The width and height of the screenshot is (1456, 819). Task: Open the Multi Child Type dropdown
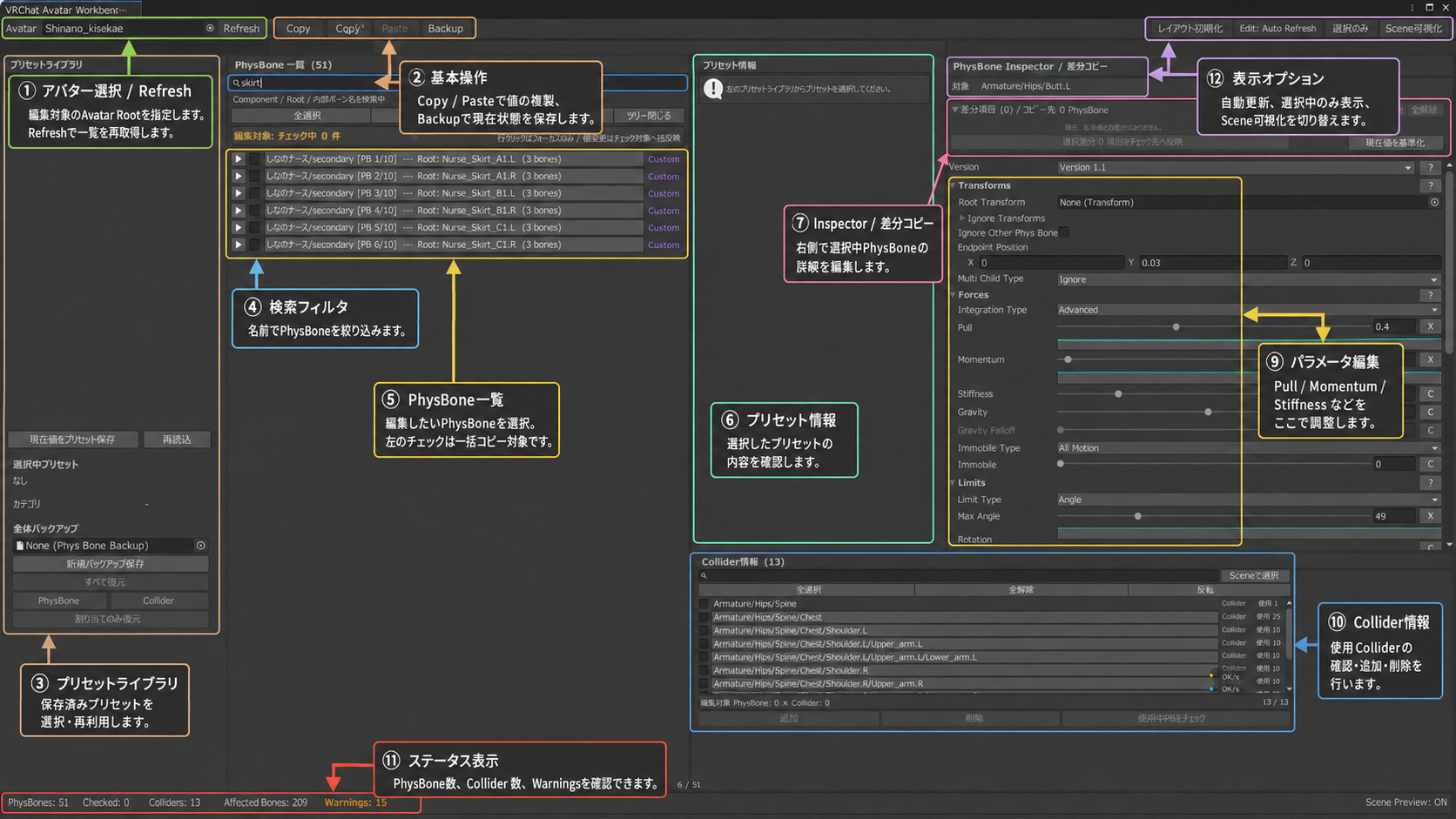pyautogui.click(x=1248, y=279)
